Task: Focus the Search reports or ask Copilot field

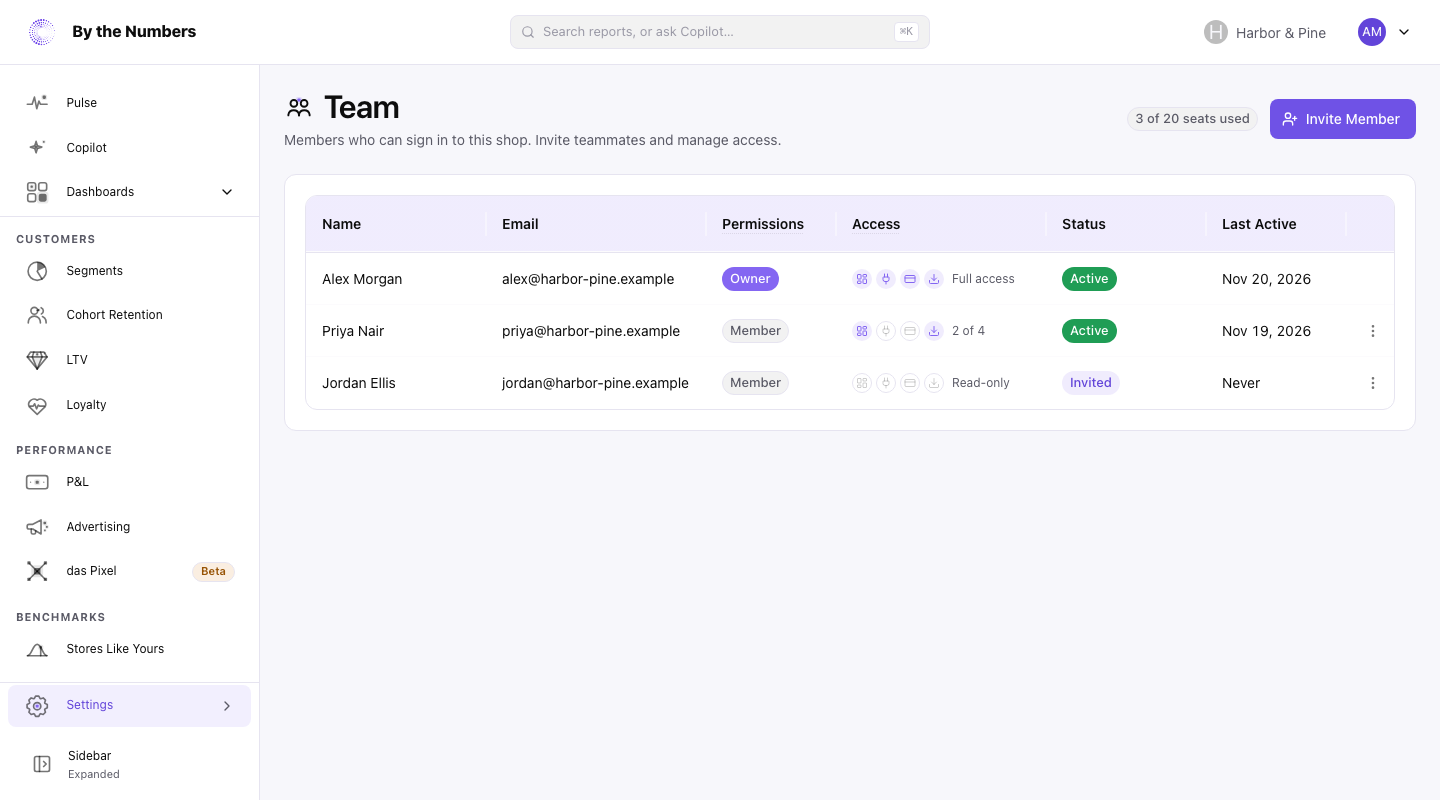Action: tap(720, 32)
